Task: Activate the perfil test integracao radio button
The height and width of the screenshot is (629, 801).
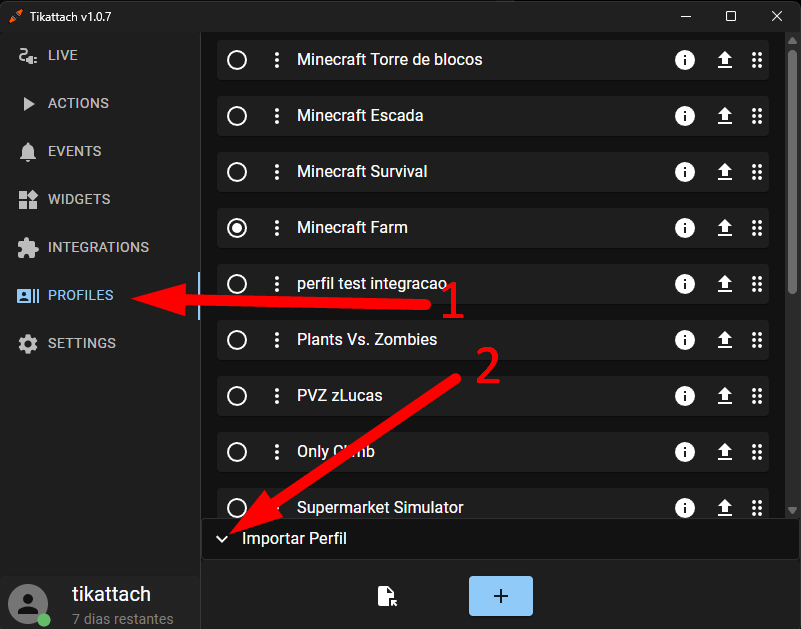Action: click(237, 284)
